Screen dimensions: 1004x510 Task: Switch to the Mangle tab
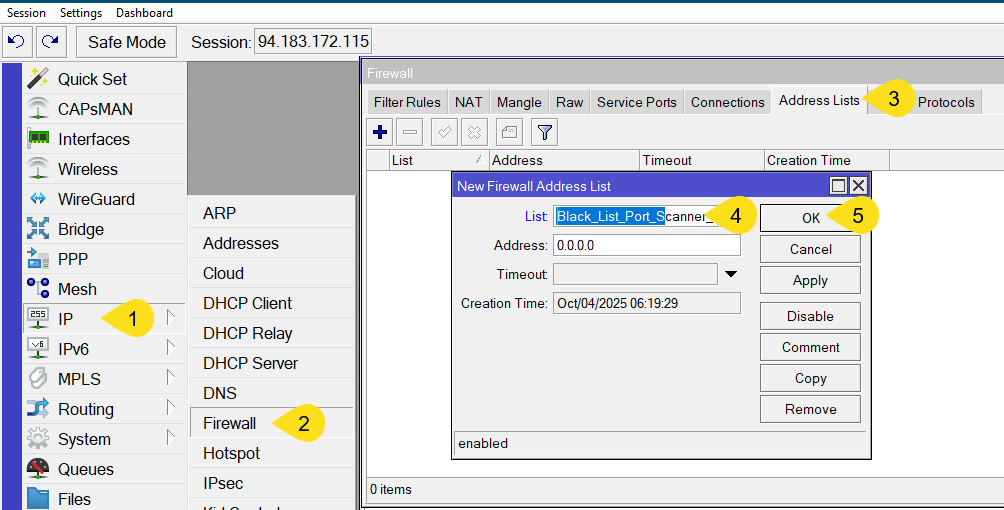click(519, 102)
